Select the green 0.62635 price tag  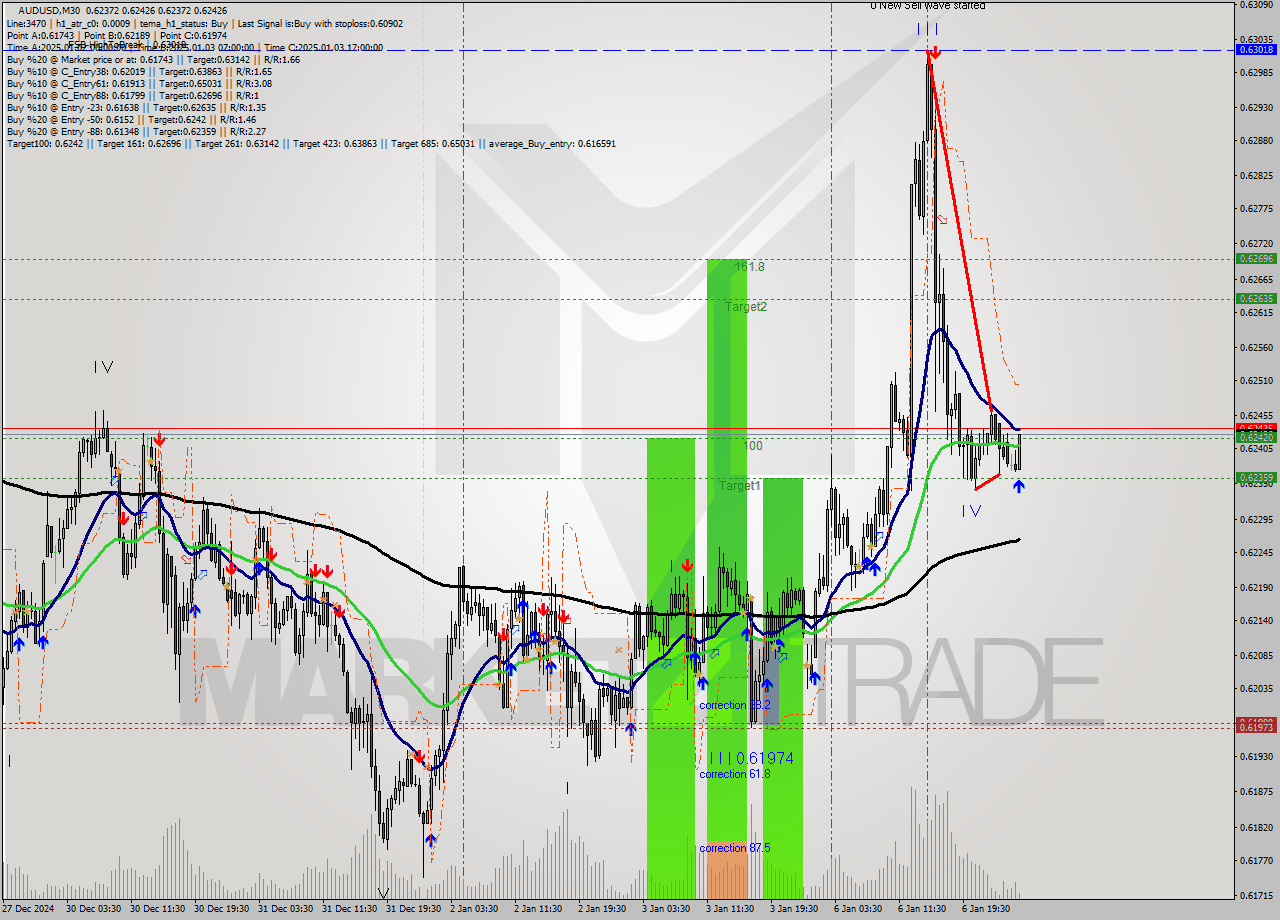1256,298
